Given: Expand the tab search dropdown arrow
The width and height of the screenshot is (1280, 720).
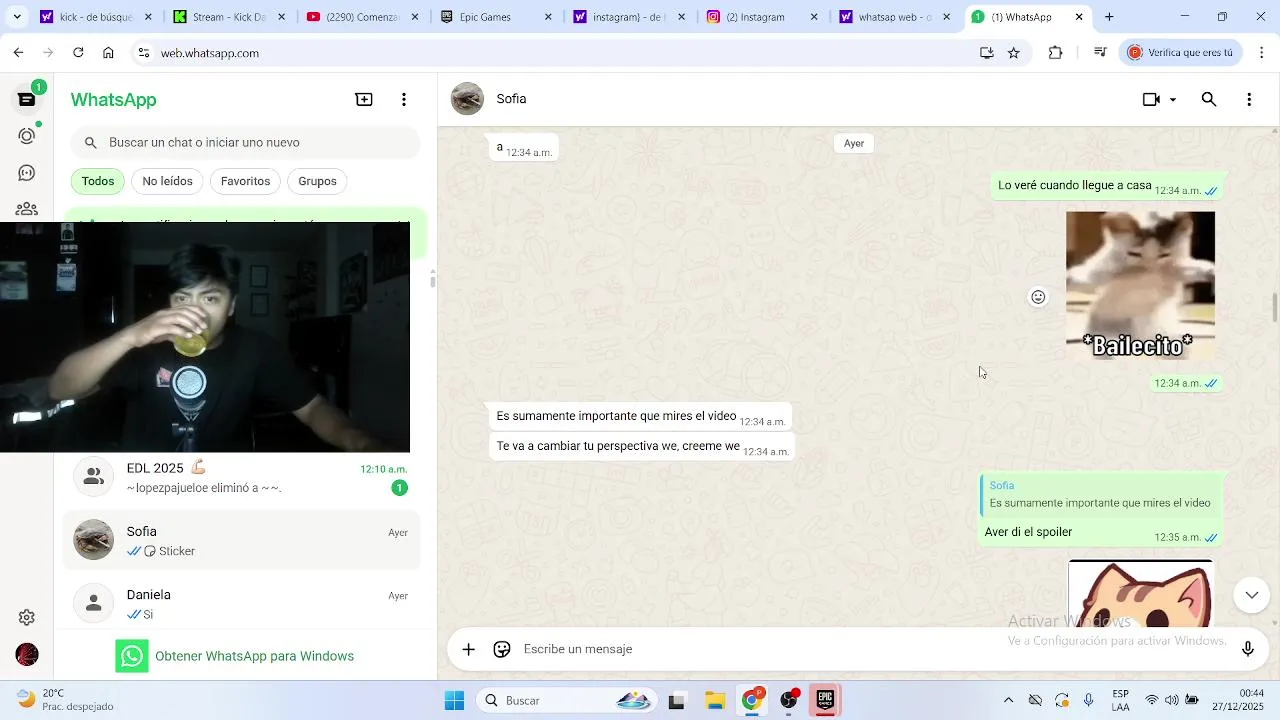Looking at the screenshot, I should (x=17, y=17).
